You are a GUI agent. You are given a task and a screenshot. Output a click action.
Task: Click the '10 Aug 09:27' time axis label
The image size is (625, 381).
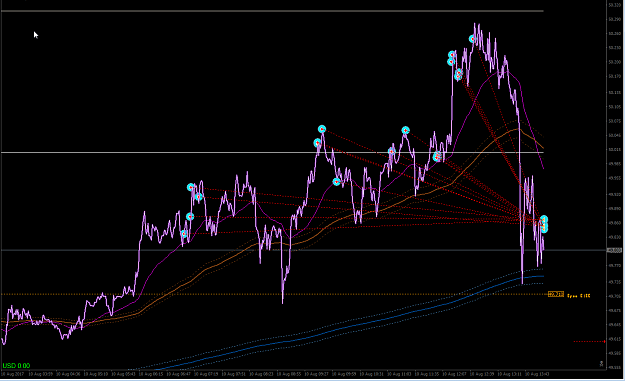[x=316, y=374]
